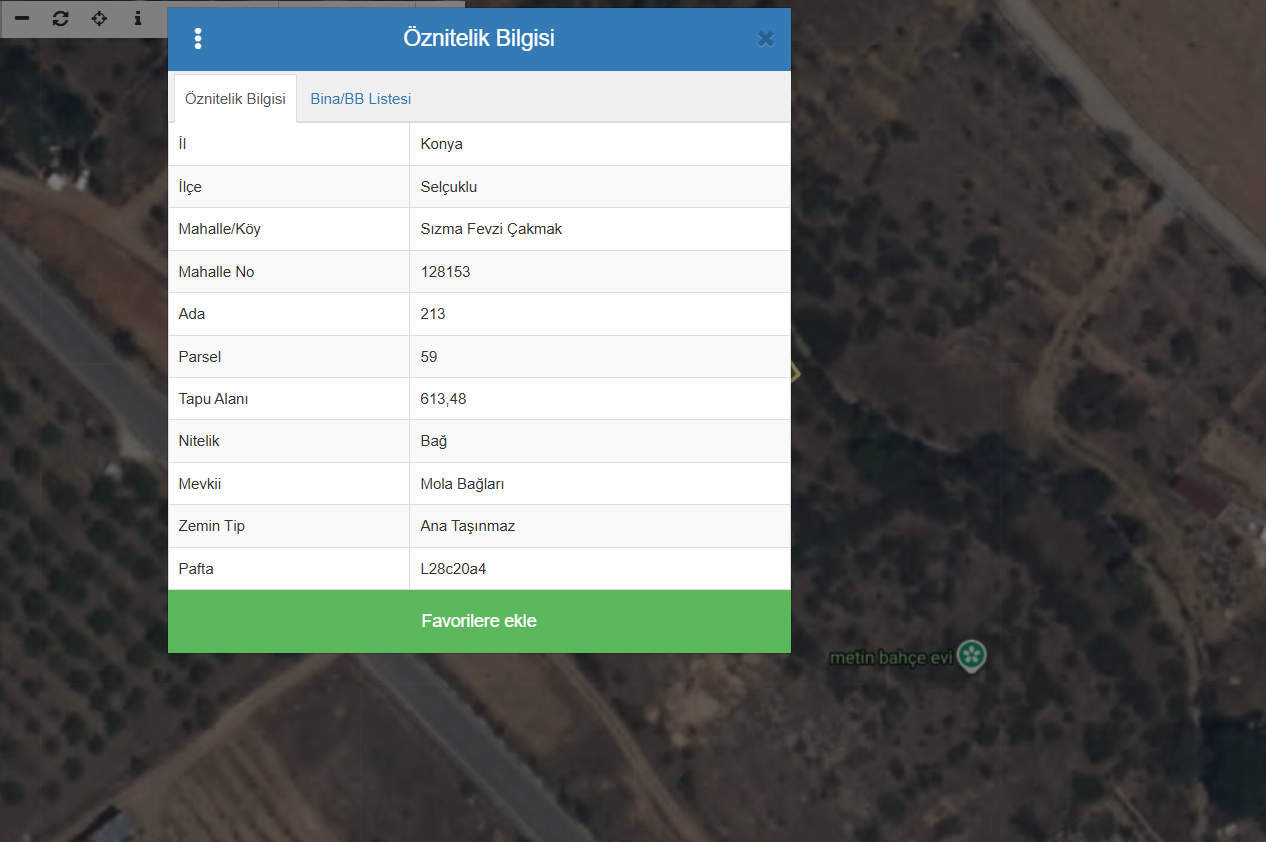Image resolution: width=1266 pixels, height=842 pixels.
Task: Click the Ada value 213
Action: click(x=433, y=314)
